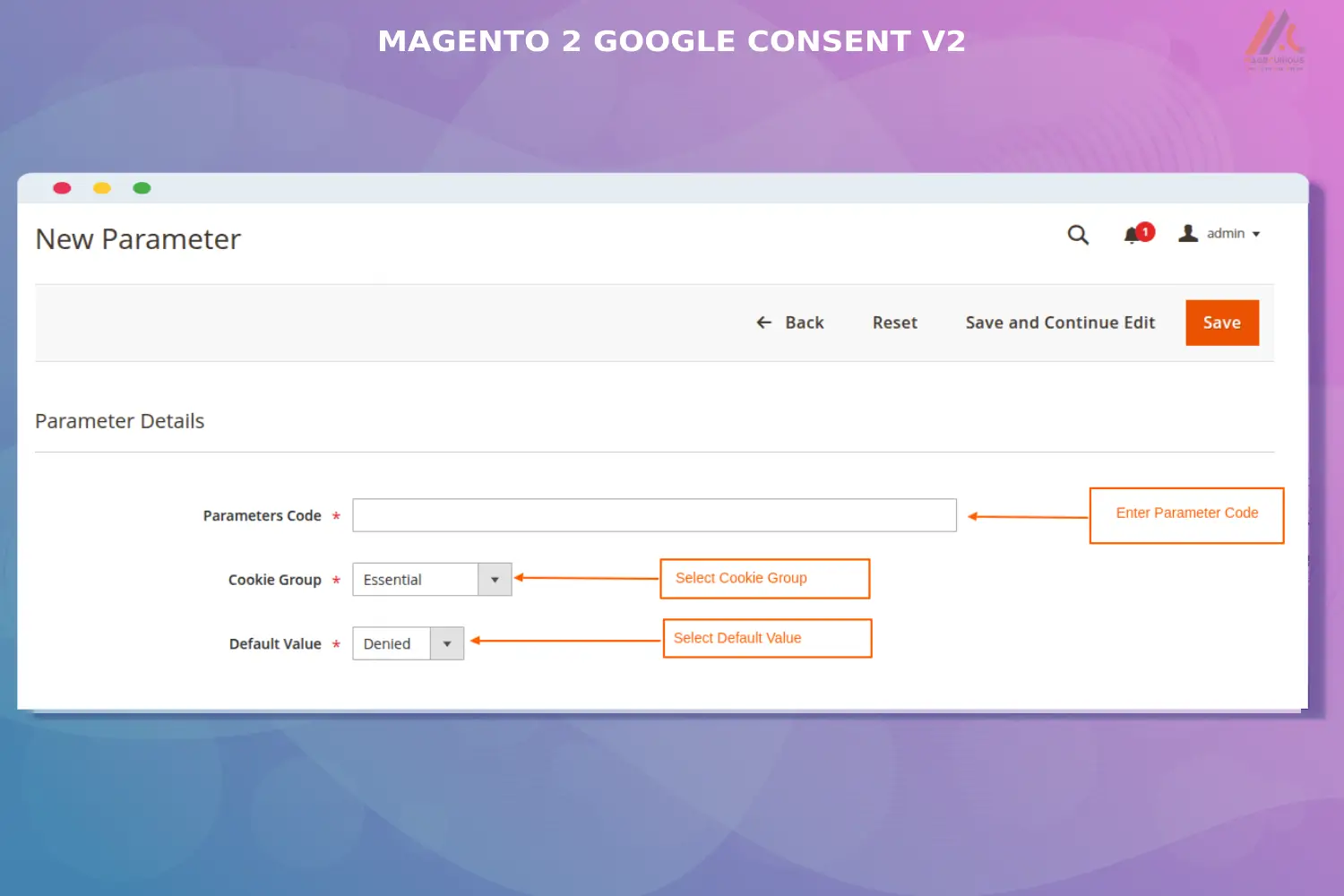Viewport: 1344px width, 896px height.
Task: Click the green window dot
Action: tap(141, 188)
